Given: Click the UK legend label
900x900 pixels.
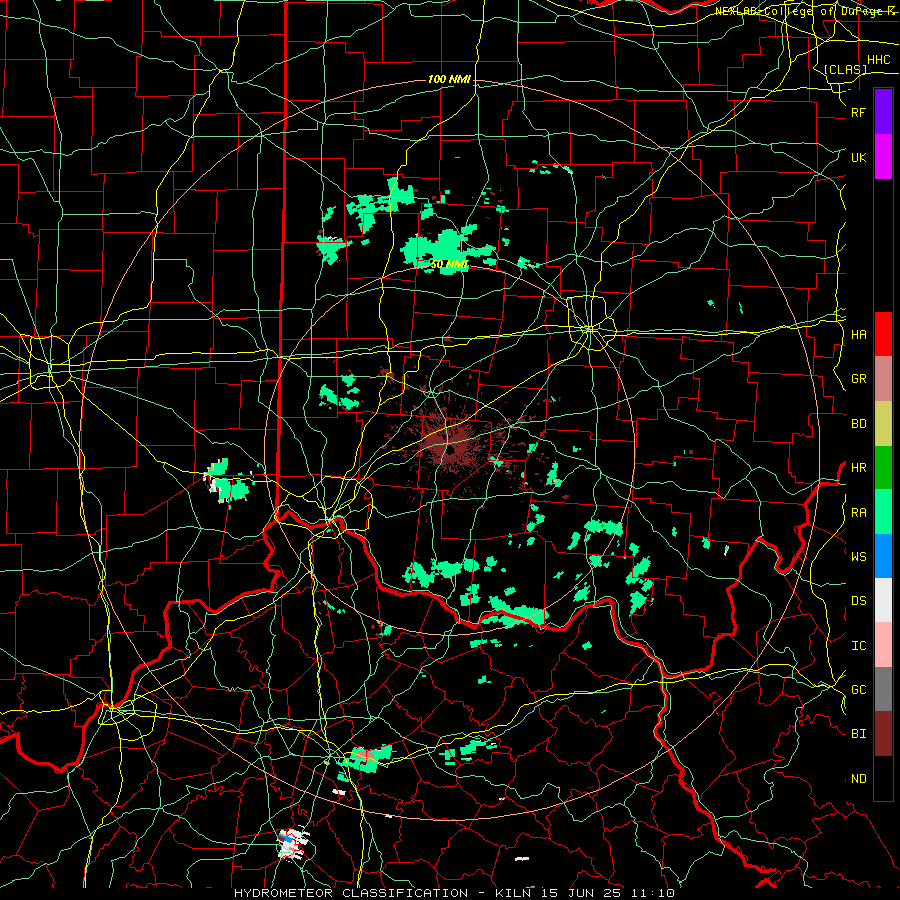Looking at the screenshot, I should tap(858, 157).
